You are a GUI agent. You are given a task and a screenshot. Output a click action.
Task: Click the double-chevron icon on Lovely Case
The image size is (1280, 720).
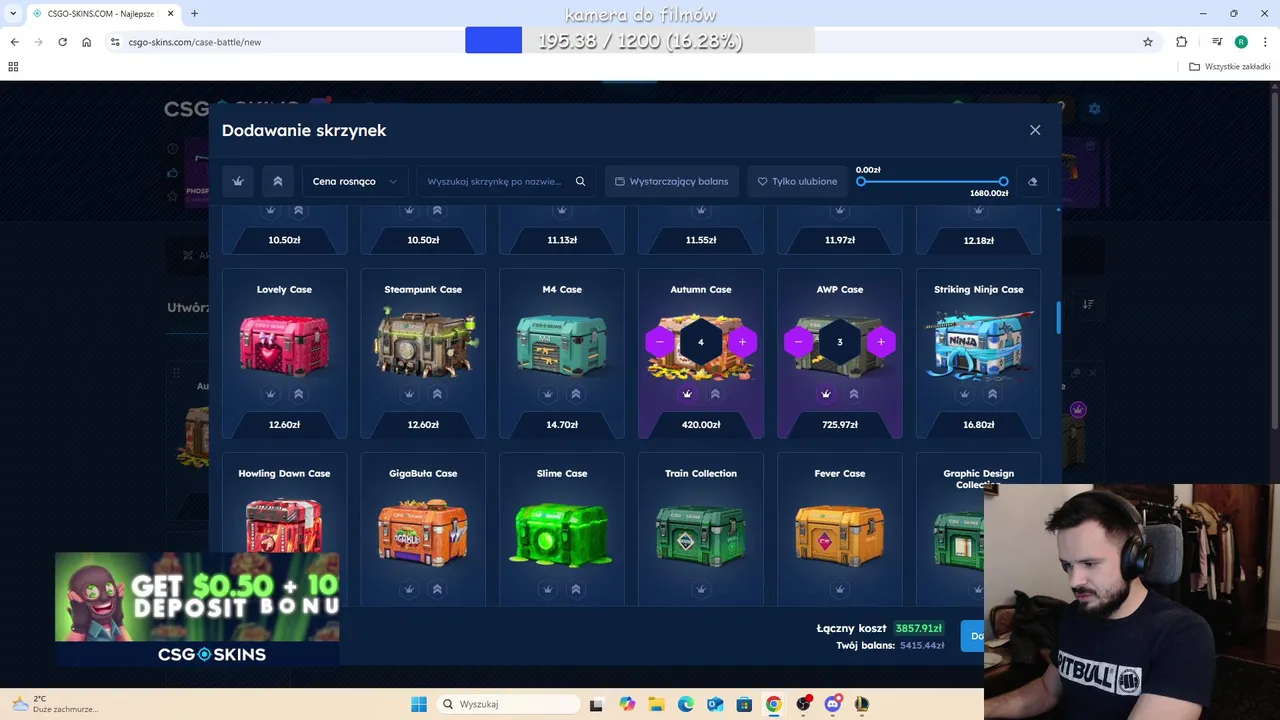tap(298, 394)
